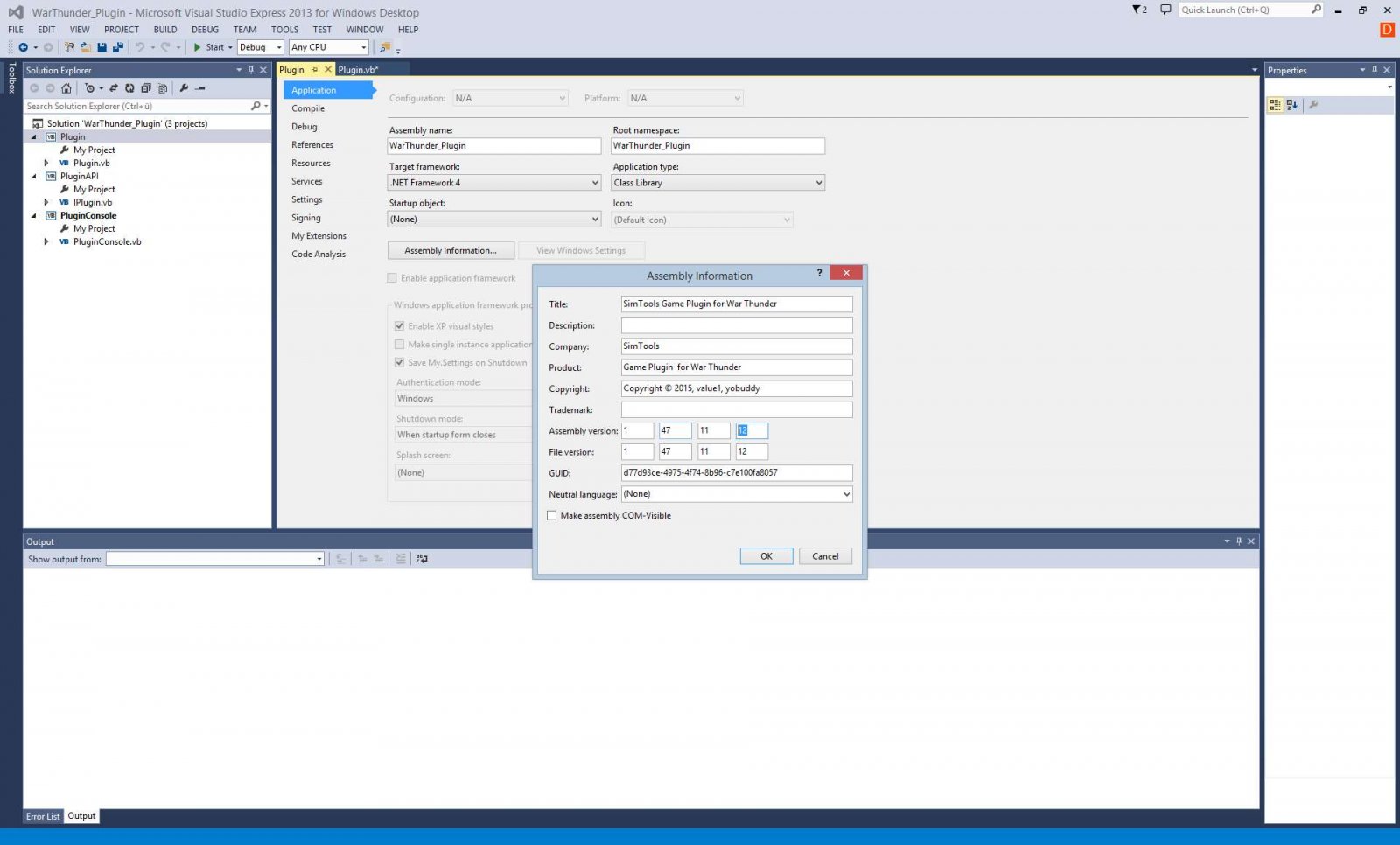Click the Categorized view icon in Properties

[1276, 105]
